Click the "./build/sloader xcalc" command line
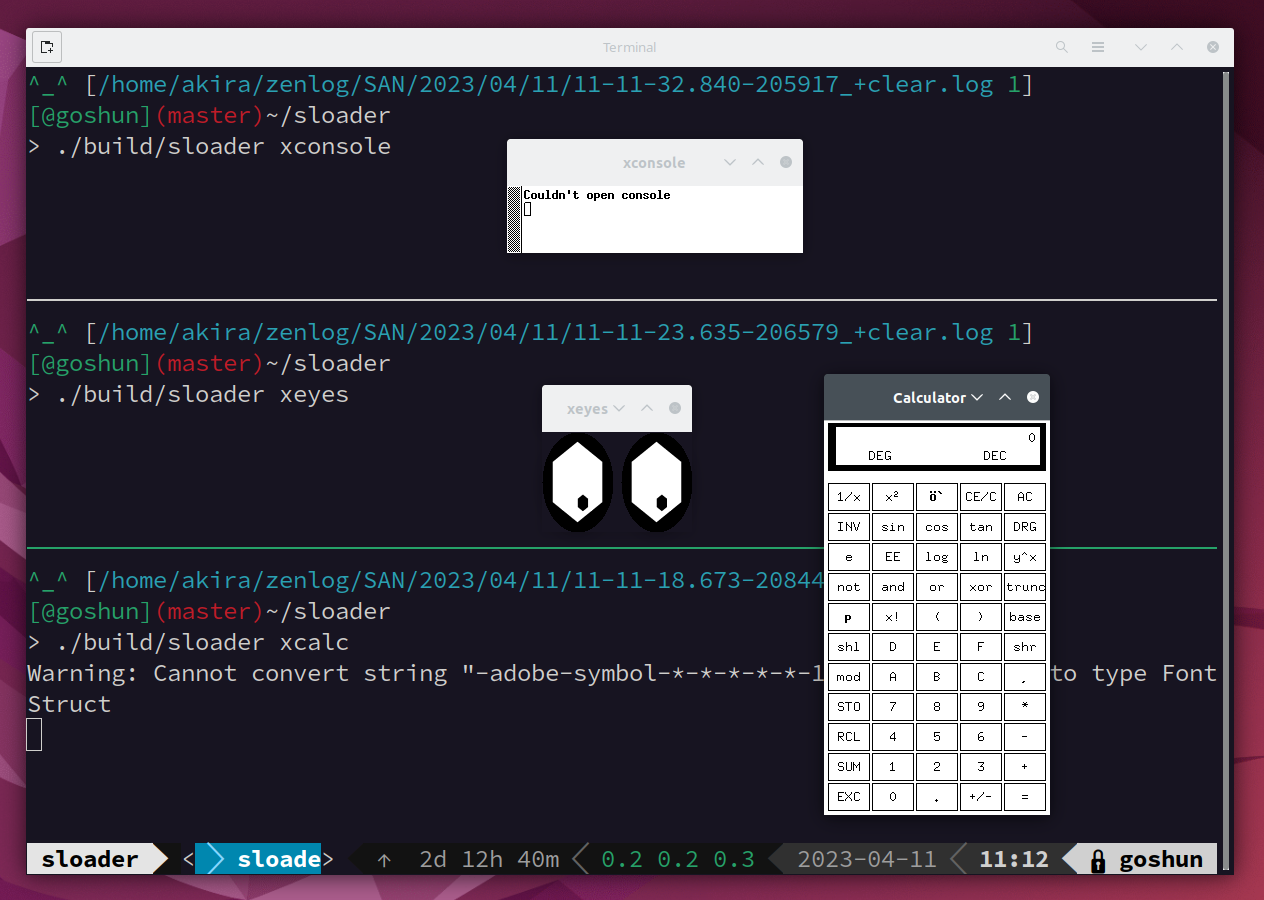 pos(203,642)
